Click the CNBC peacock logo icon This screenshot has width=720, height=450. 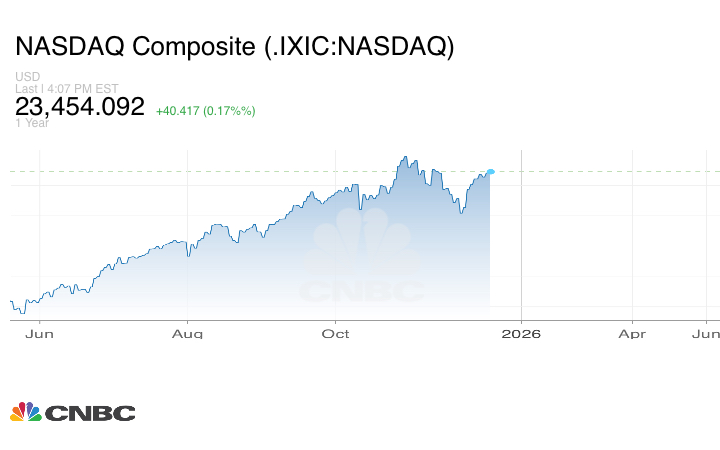coord(26,412)
